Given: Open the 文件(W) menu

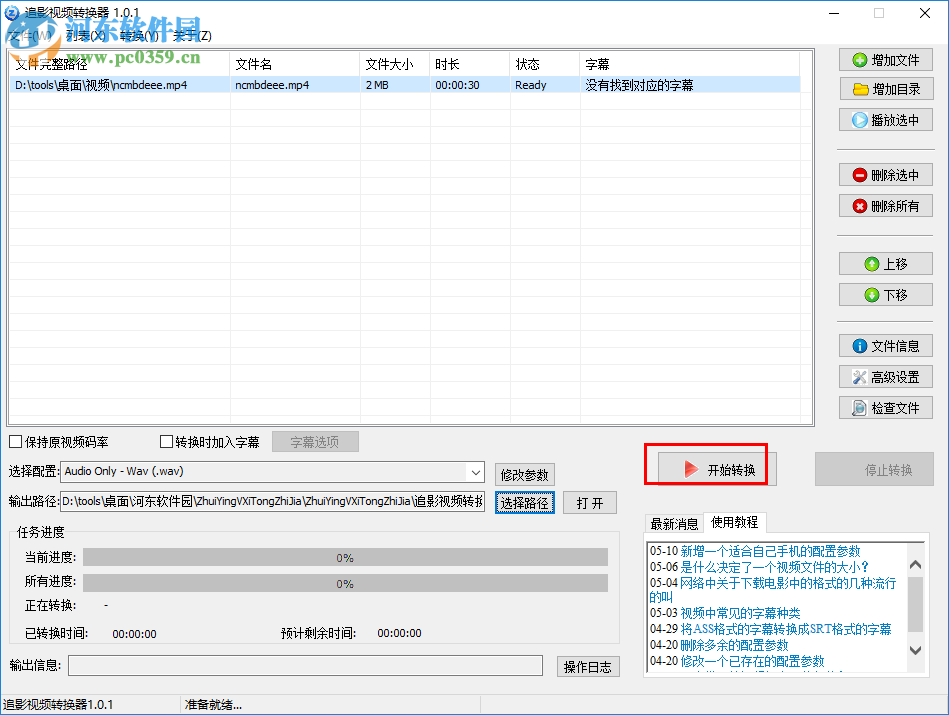Looking at the screenshot, I should [x=31, y=35].
